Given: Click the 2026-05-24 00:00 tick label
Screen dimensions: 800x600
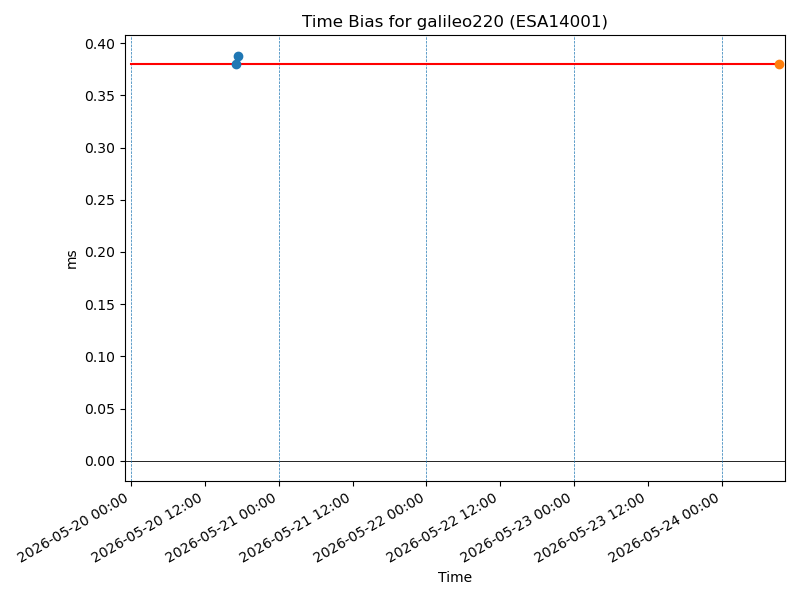Looking at the screenshot, I should click(664, 529).
